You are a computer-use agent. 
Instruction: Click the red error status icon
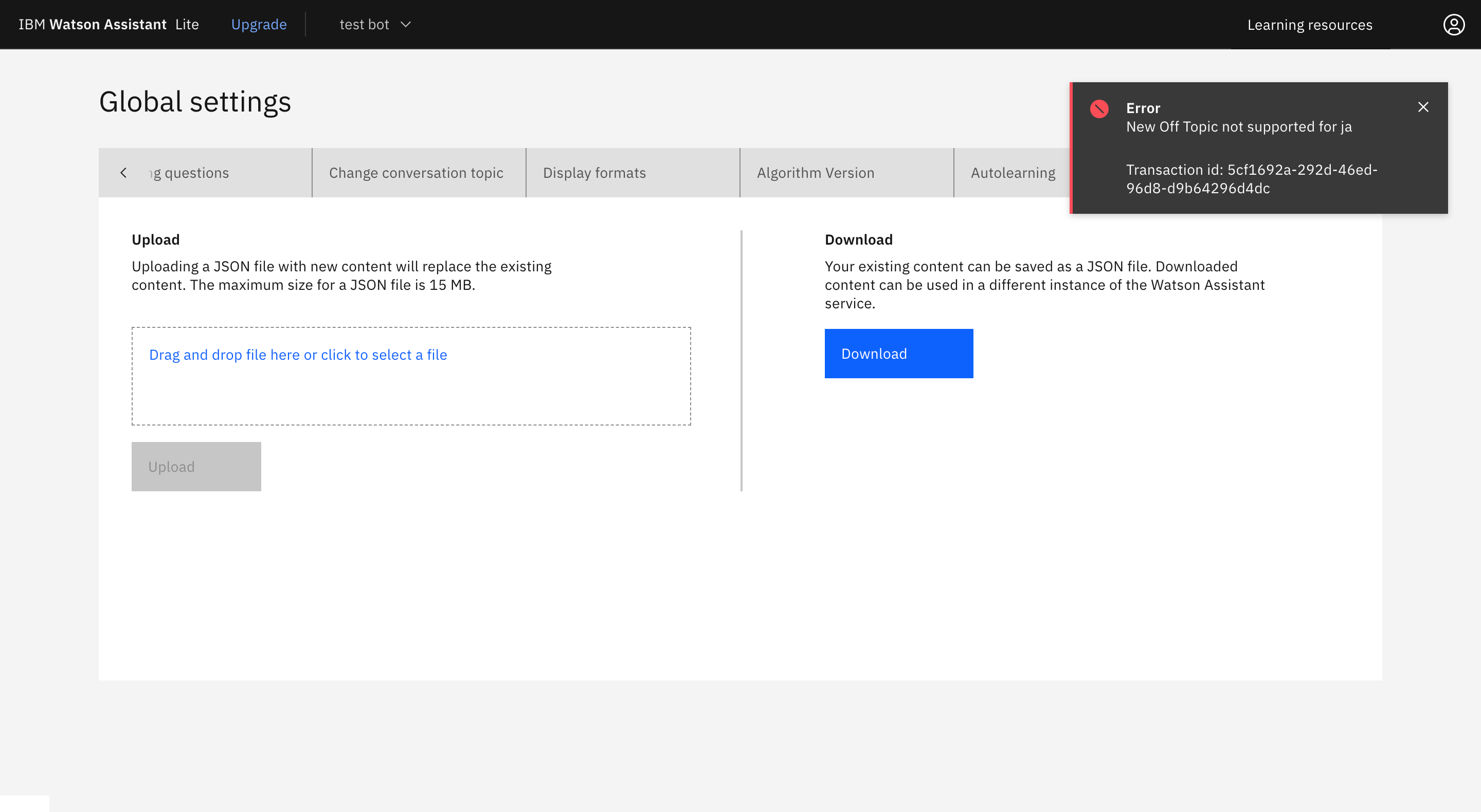click(x=1099, y=108)
